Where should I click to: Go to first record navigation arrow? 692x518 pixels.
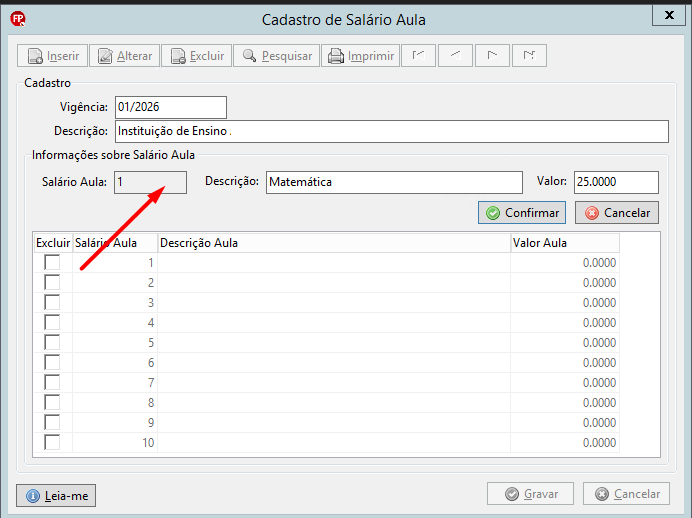[418, 56]
